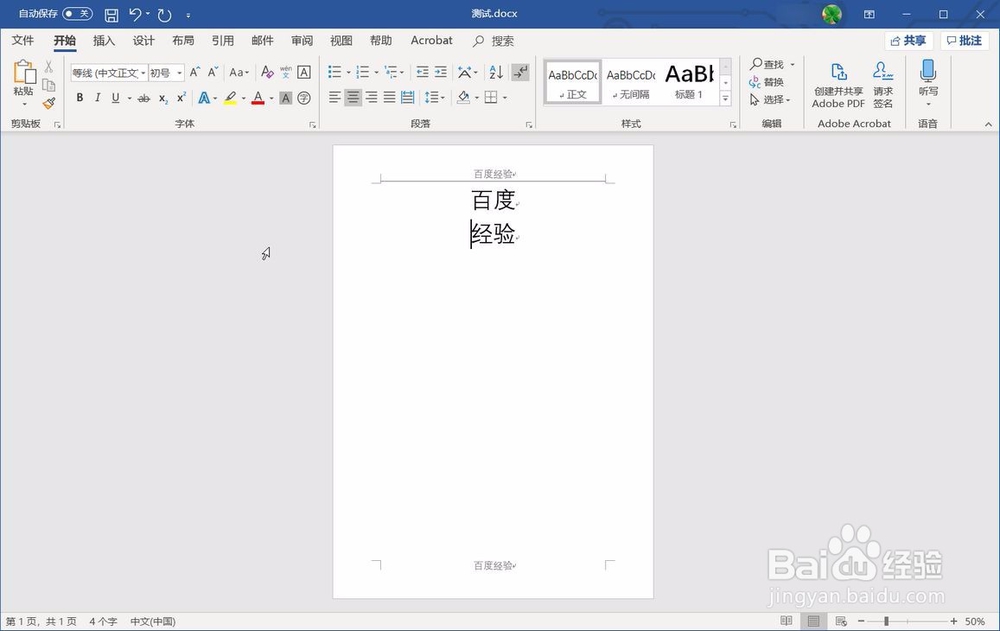This screenshot has width=1000, height=631.
Task: Click the Paste clipboard icon
Action: coord(24,73)
